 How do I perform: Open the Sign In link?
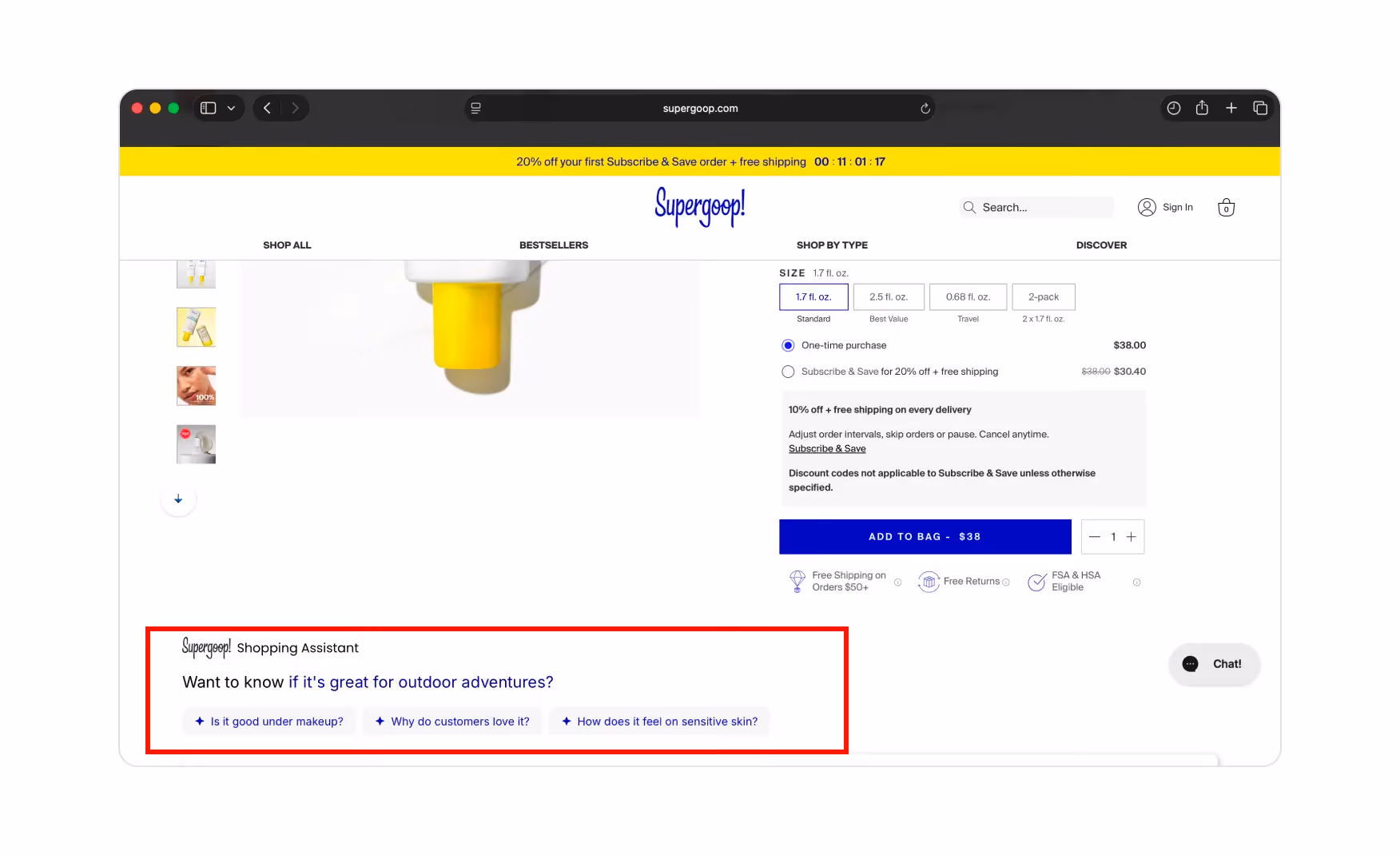[1177, 207]
